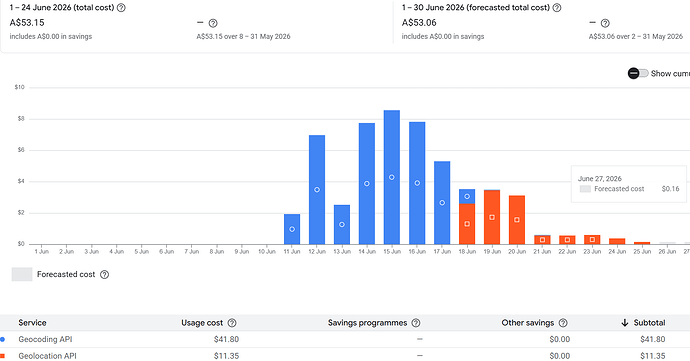
Task: Open help icon next to total cost heading
Action: pos(121,7)
